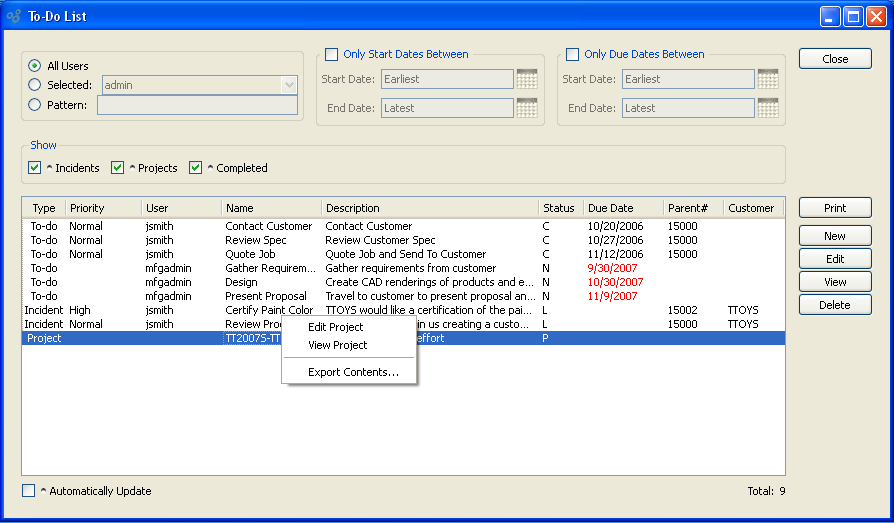The image size is (894, 523).
Task: Expand the Selected user dropdown
Action: coord(289,85)
